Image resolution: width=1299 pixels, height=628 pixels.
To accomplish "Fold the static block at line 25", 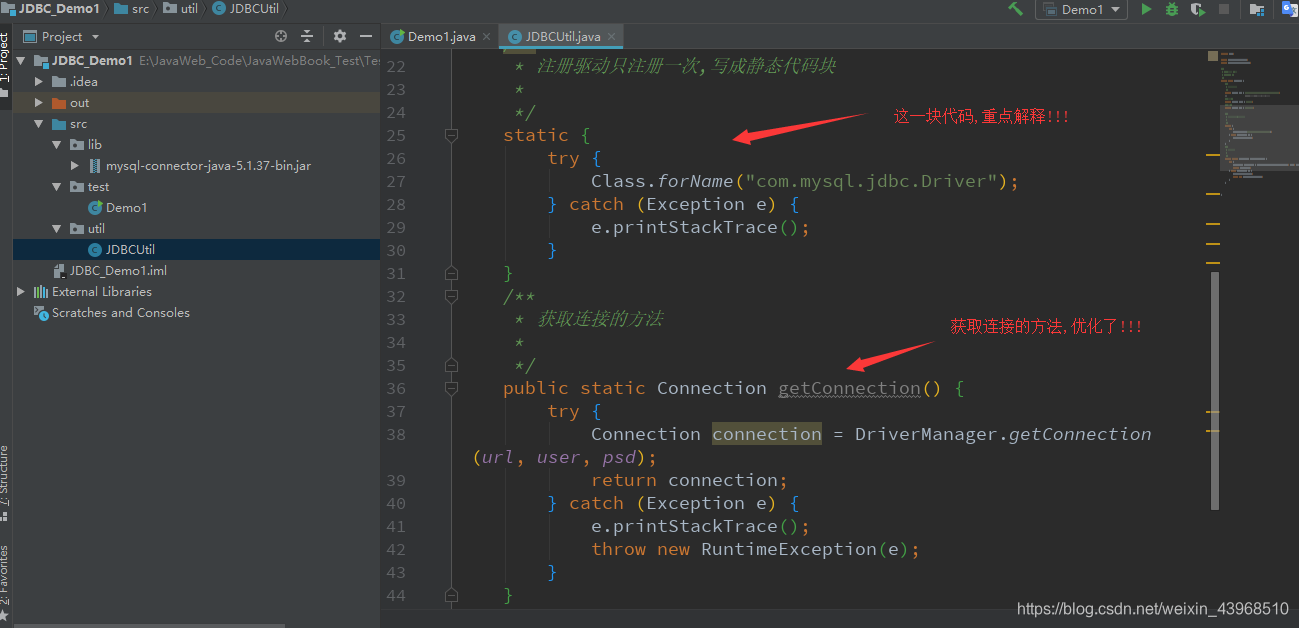I will pyautogui.click(x=451, y=135).
